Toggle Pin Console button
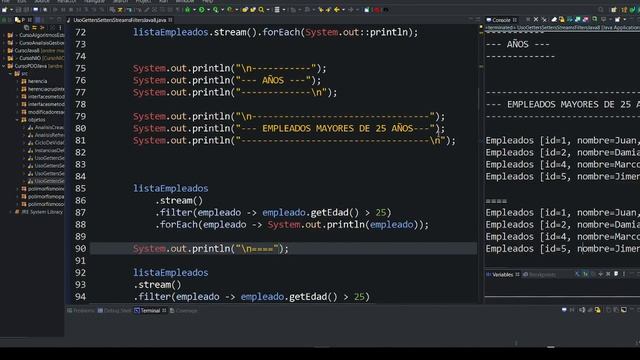The width and height of the screenshot is (640, 360). click(x=595, y=20)
